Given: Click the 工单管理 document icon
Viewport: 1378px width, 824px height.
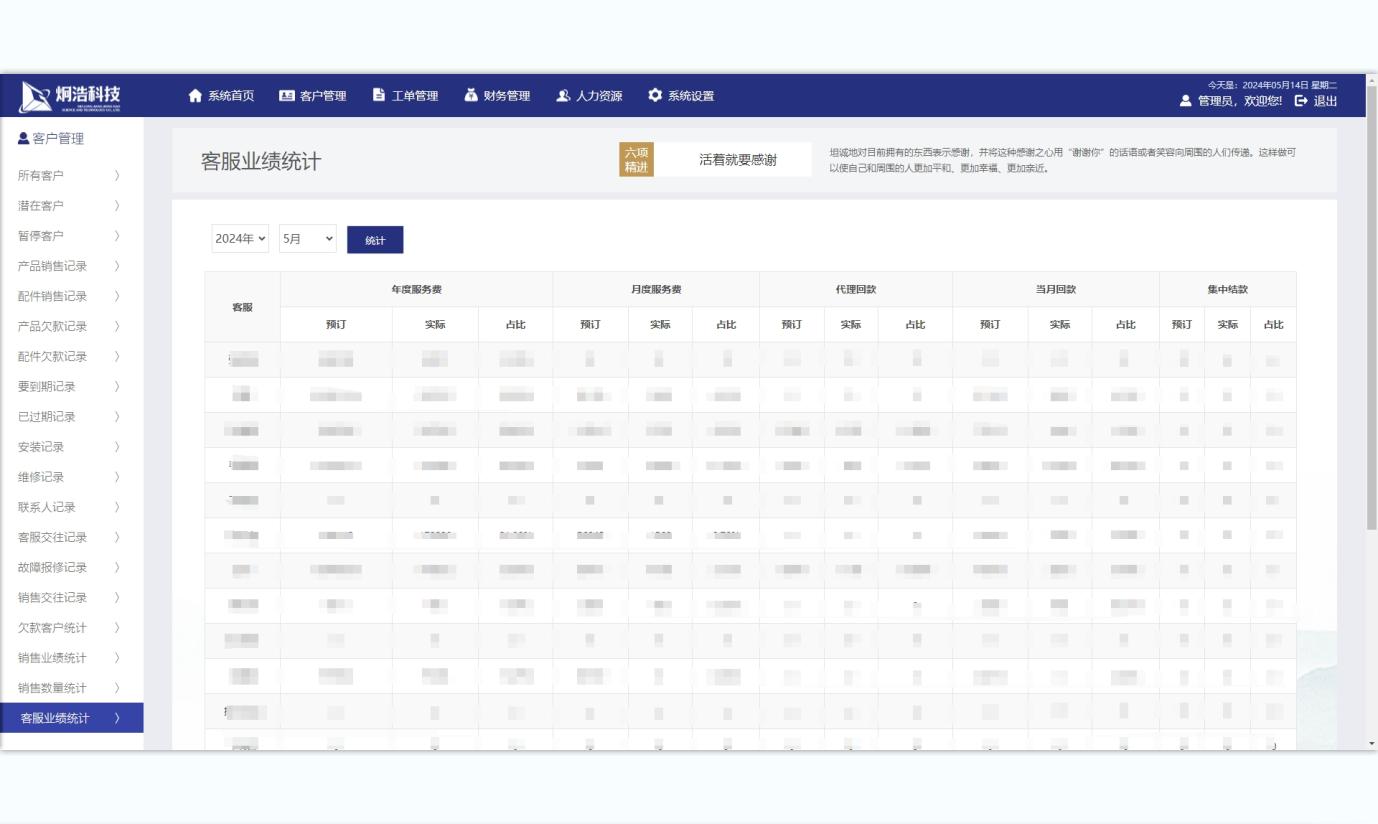Looking at the screenshot, I should click(379, 96).
